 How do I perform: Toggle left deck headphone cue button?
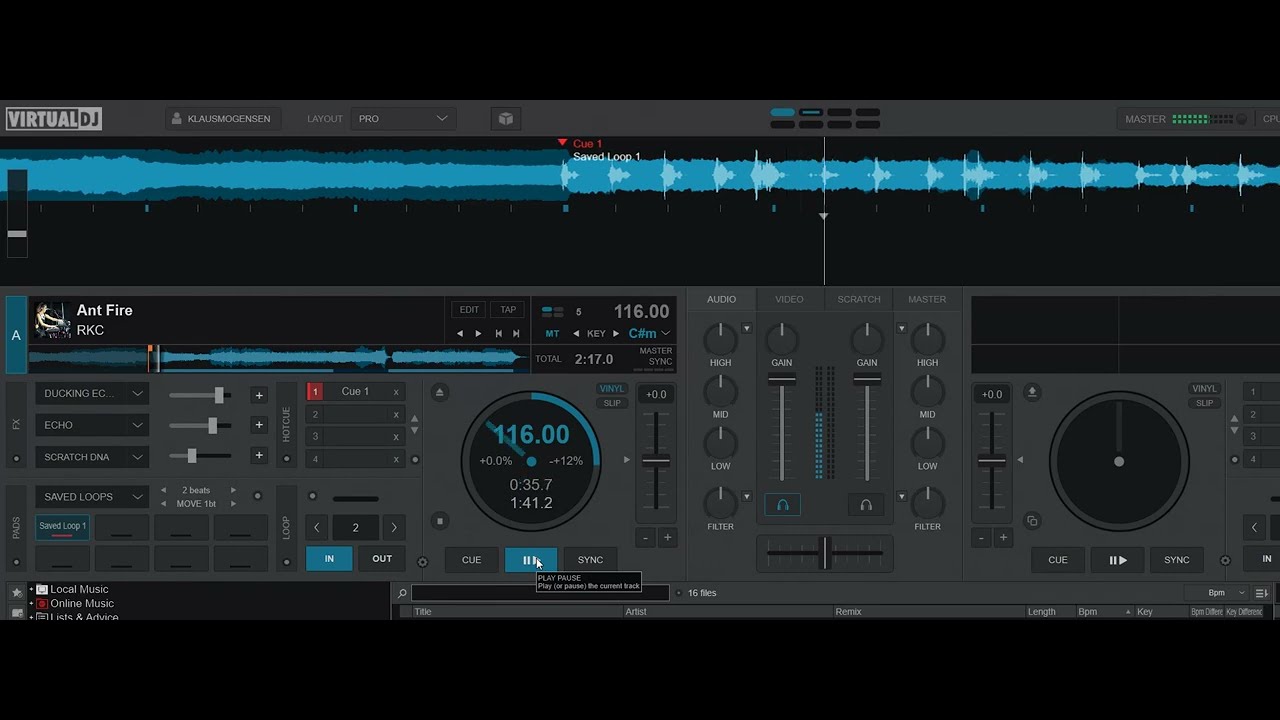(x=782, y=505)
